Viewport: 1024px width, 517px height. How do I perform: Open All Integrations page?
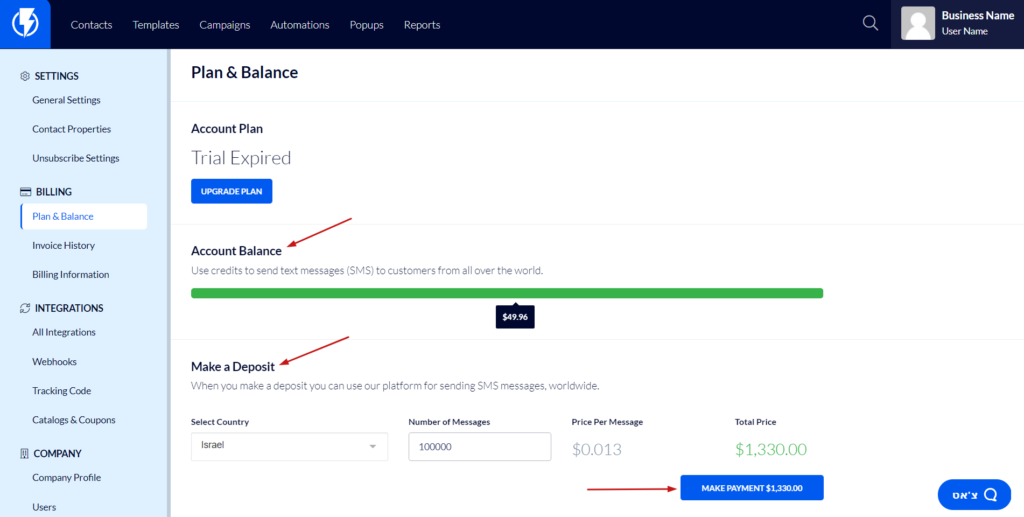64,332
